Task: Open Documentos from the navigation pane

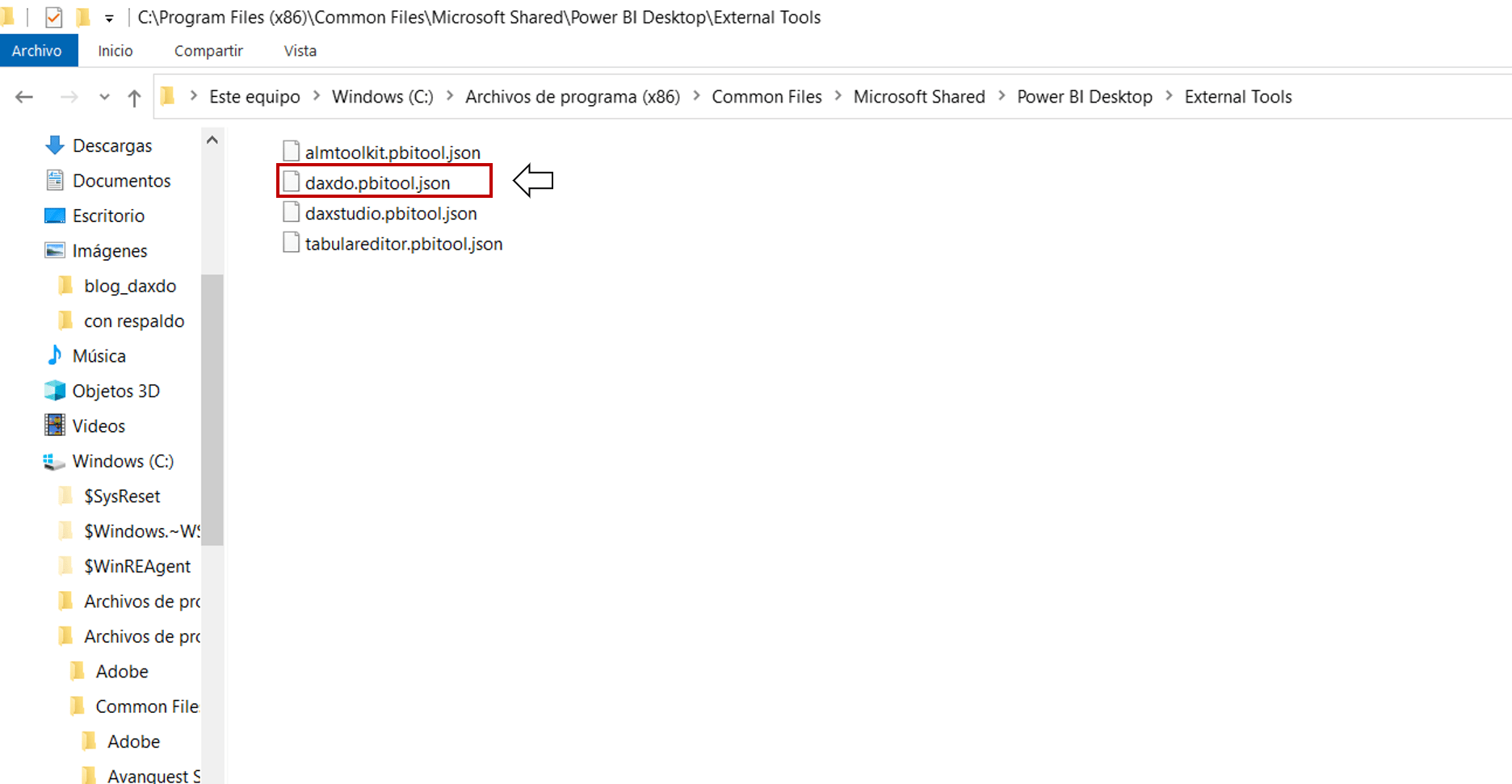Action: tap(121, 181)
